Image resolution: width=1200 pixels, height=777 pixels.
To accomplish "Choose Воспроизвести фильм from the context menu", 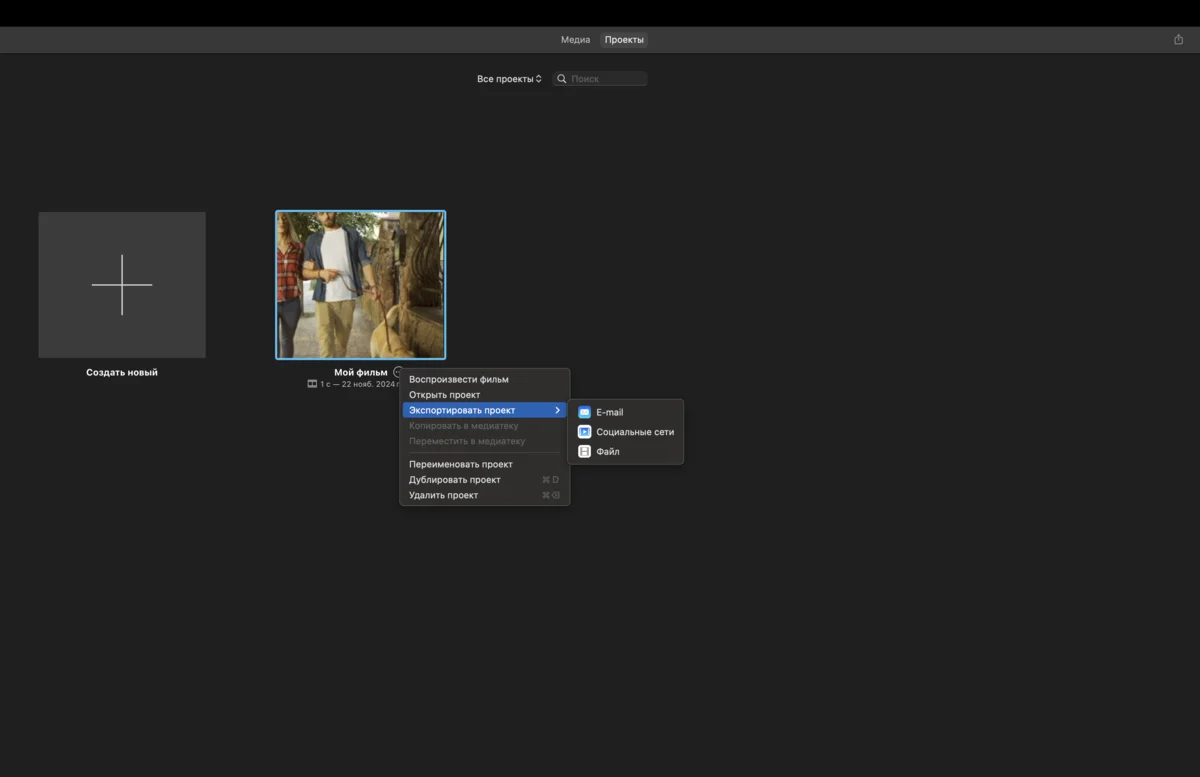I will (459, 380).
